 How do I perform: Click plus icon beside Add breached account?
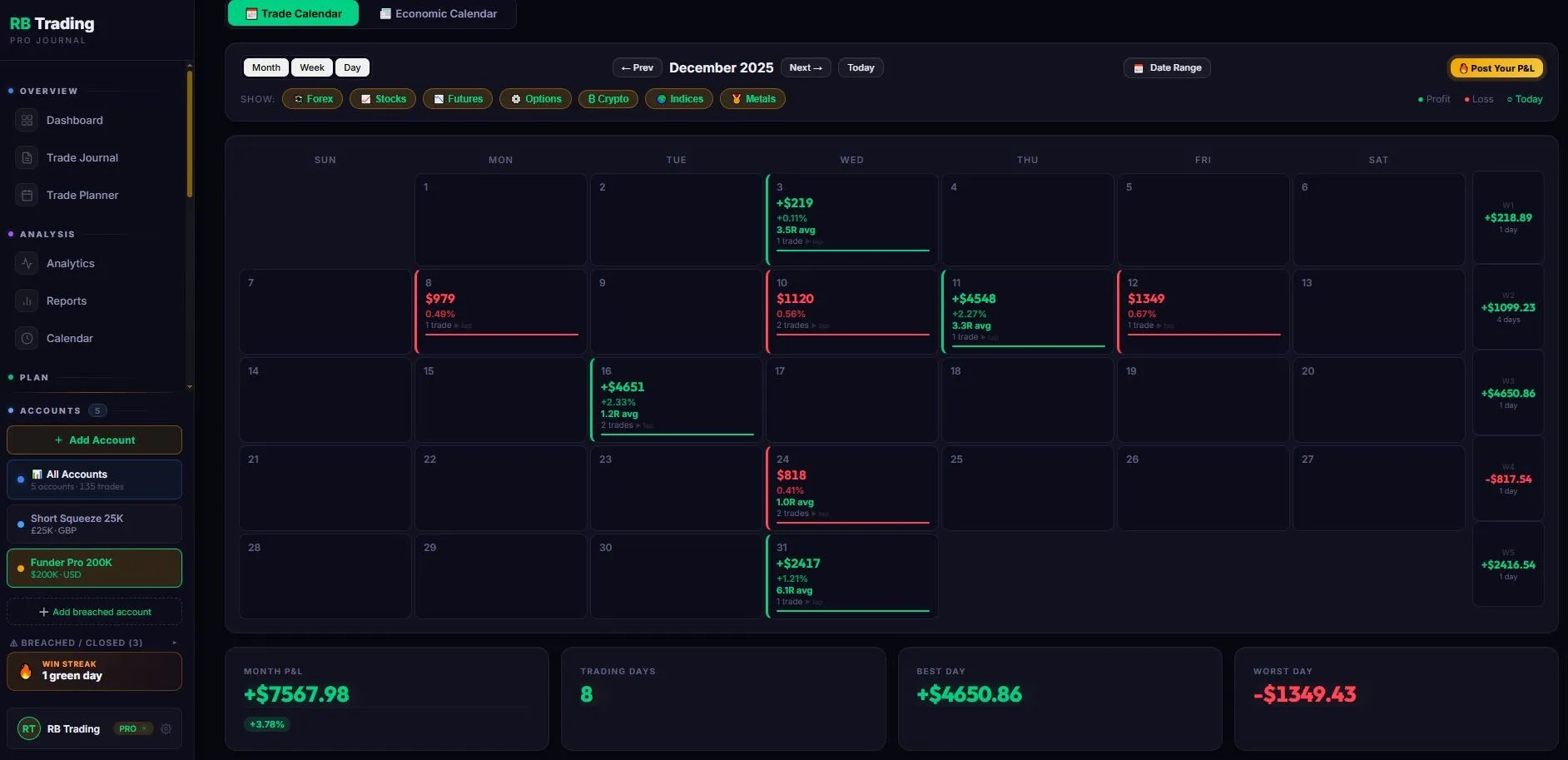(44, 612)
